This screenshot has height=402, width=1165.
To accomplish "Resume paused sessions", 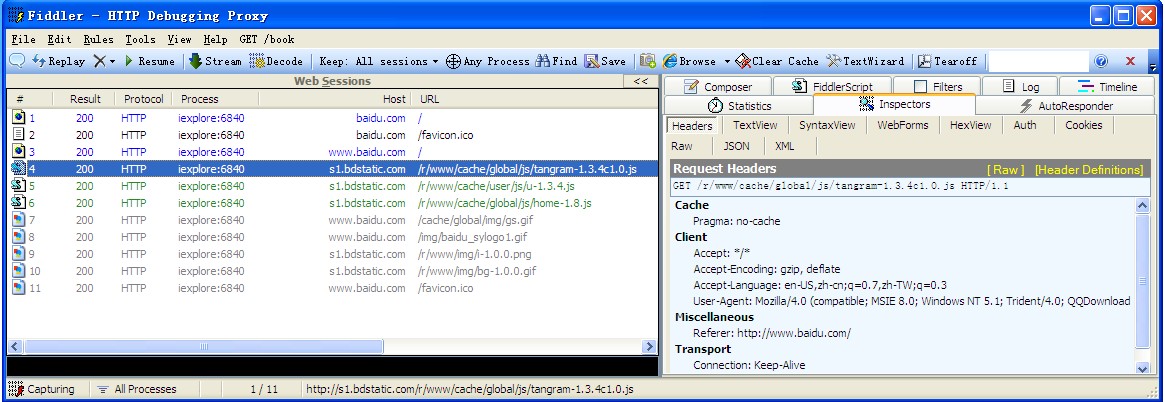I will [x=149, y=62].
